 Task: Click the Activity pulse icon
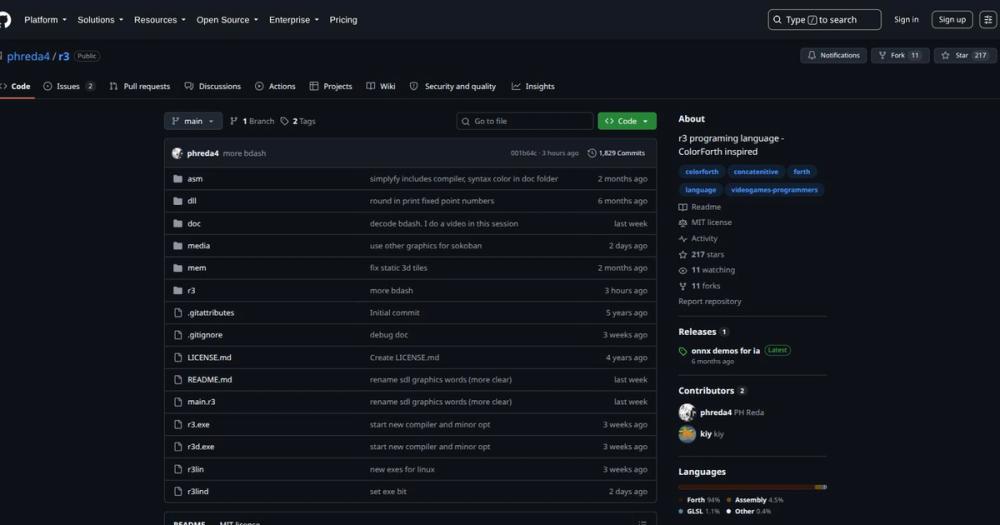pos(683,239)
